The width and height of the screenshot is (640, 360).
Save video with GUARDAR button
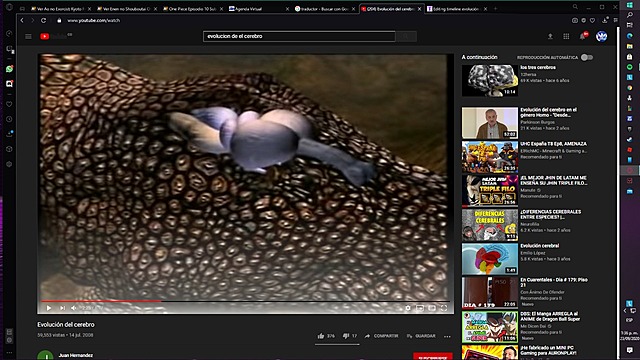[421, 336]
